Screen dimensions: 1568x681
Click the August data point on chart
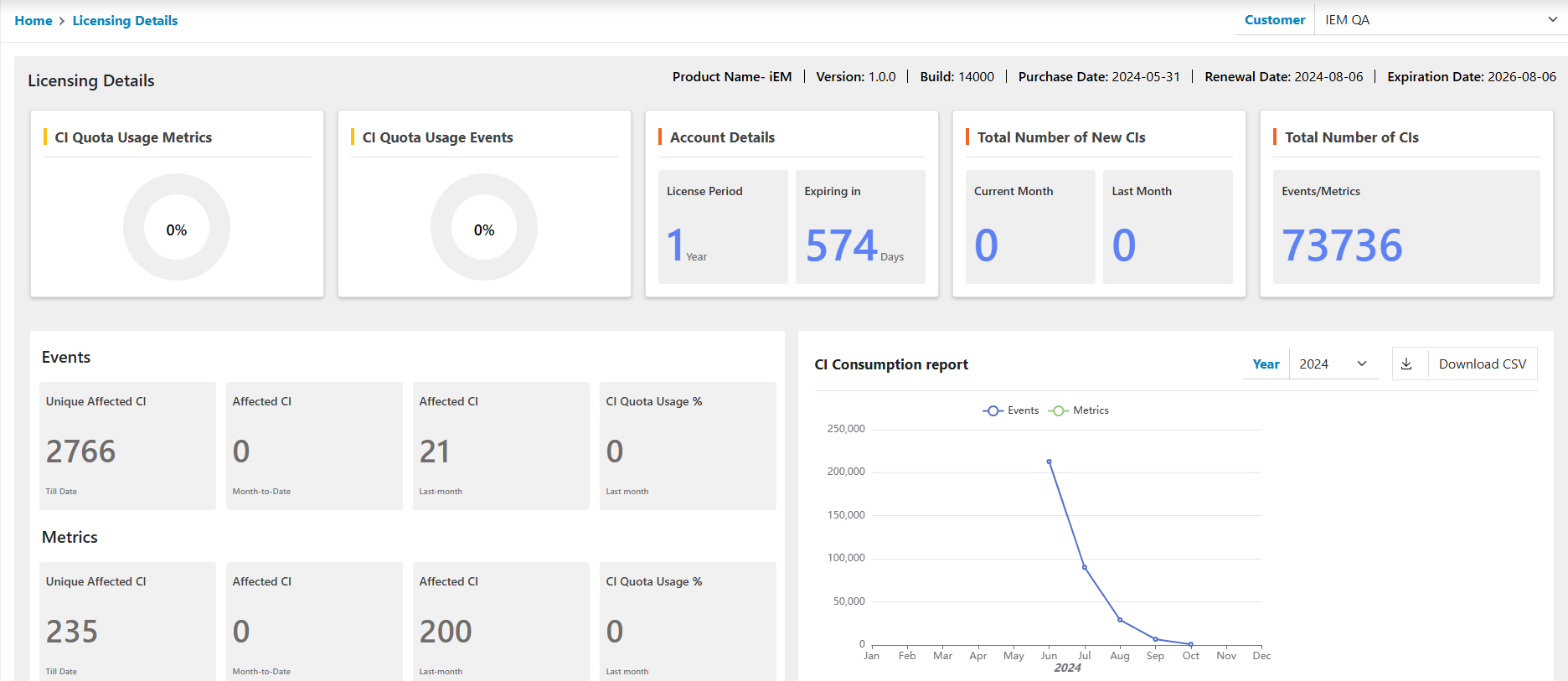click(1120, 620)
